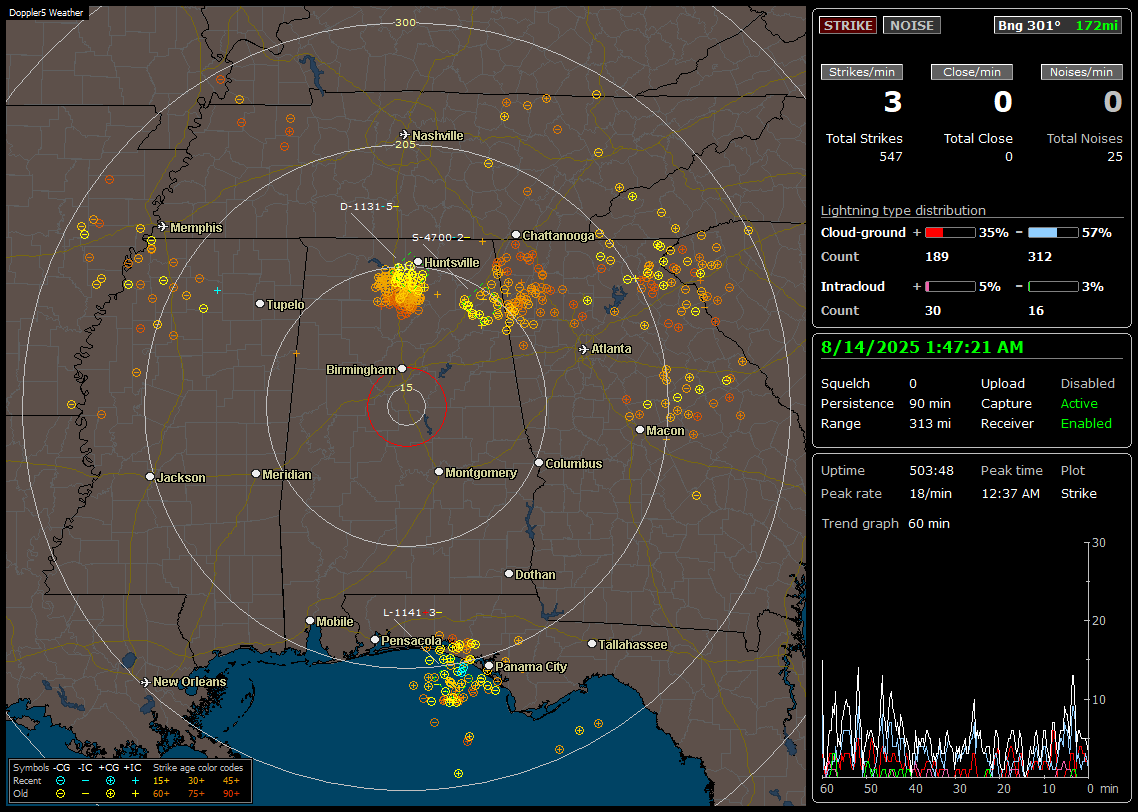Click the Receiver status Enabled
1138x812 pixels.
[x=1086, y=424]
